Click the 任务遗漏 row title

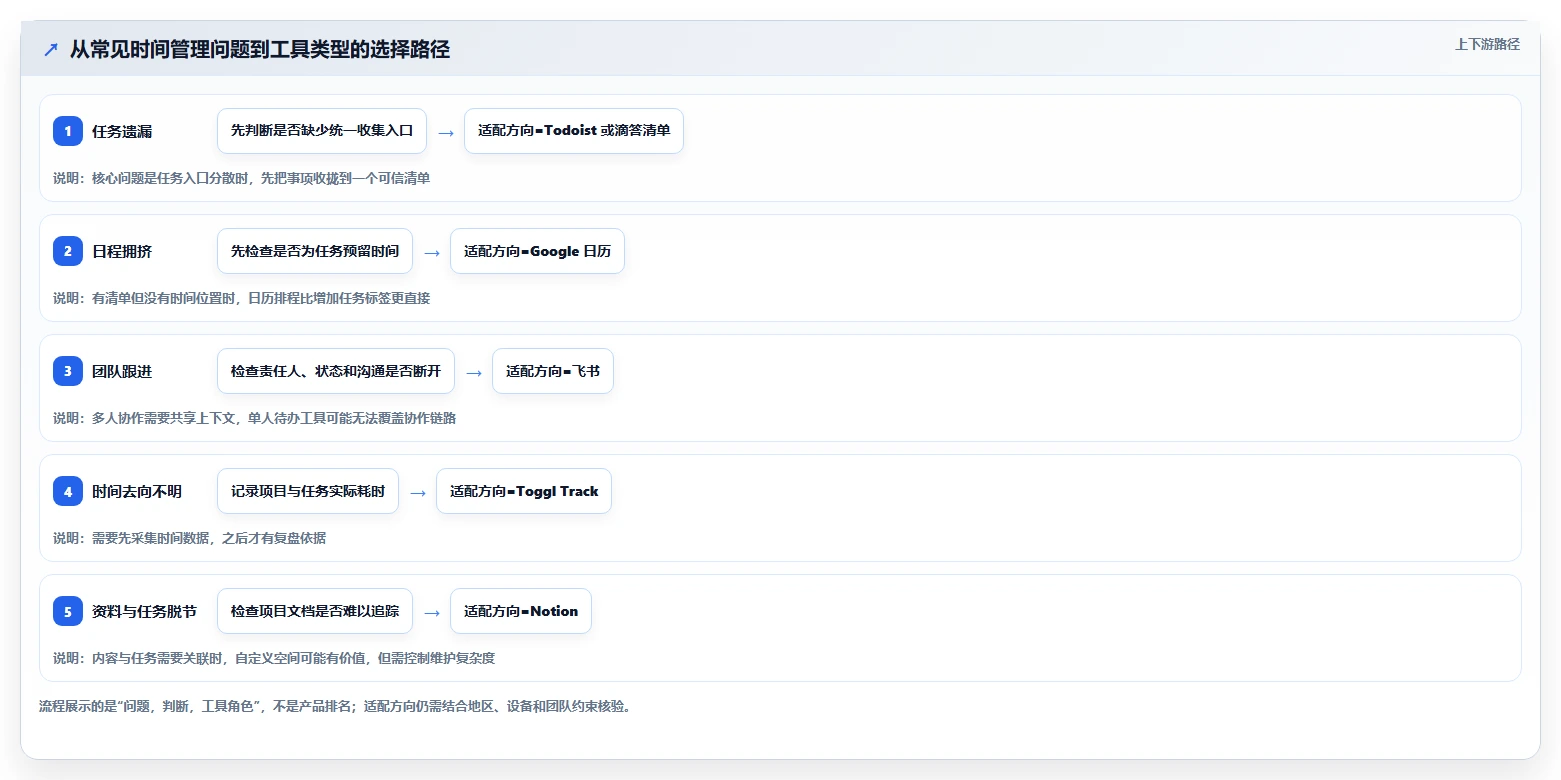(x=122, y=131)
